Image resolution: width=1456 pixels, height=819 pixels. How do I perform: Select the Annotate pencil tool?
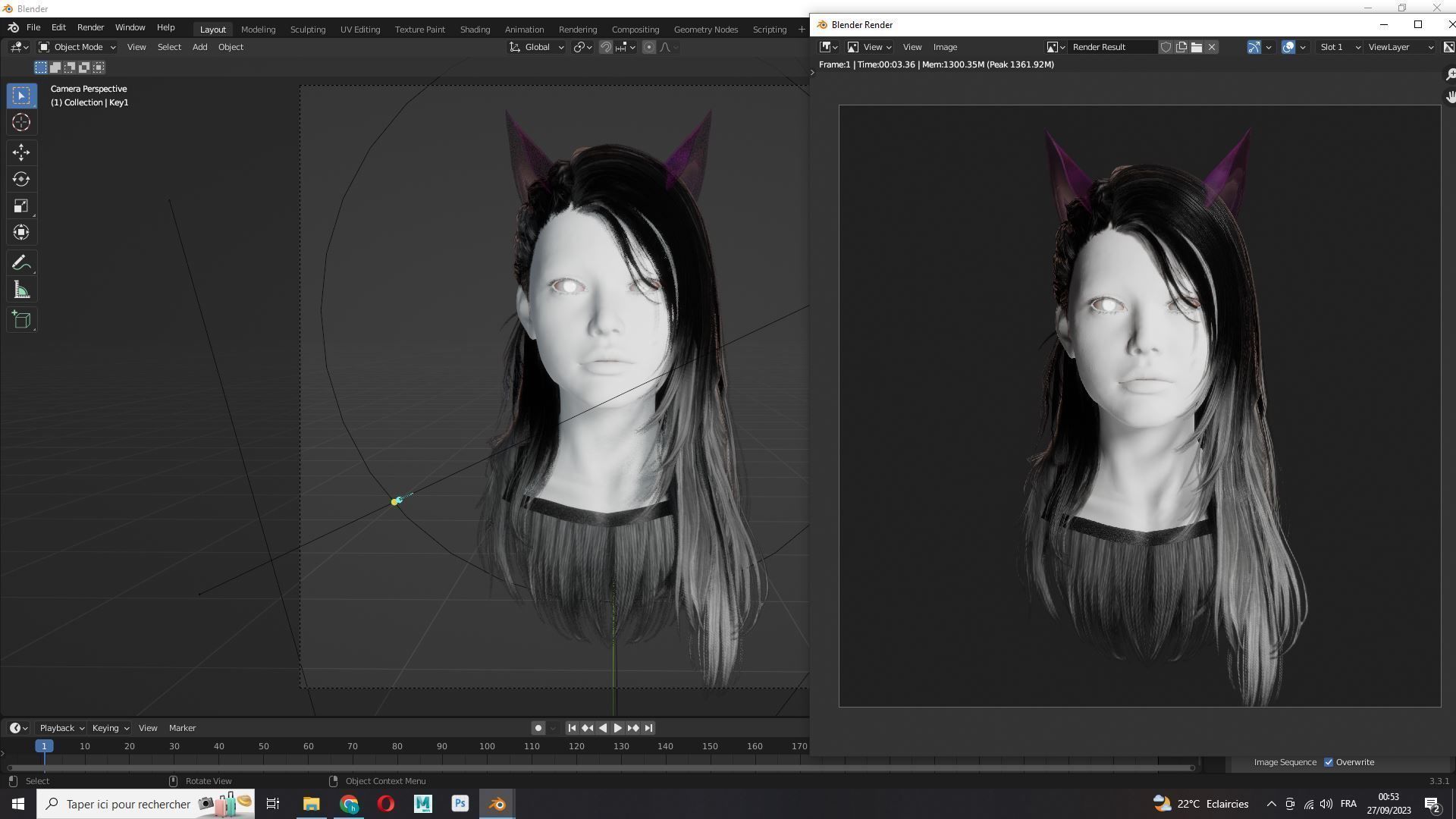[x=21, y=263]
